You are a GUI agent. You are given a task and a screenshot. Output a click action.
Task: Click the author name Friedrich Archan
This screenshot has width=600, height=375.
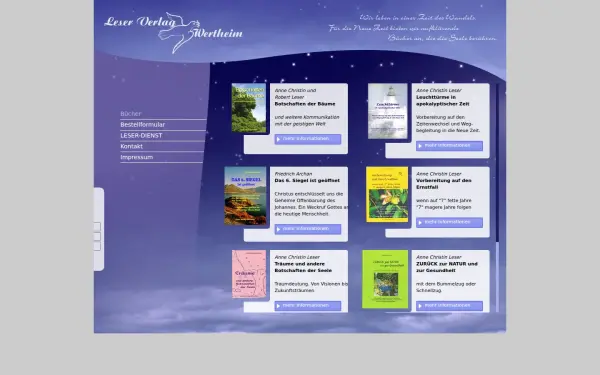[293, 174]
